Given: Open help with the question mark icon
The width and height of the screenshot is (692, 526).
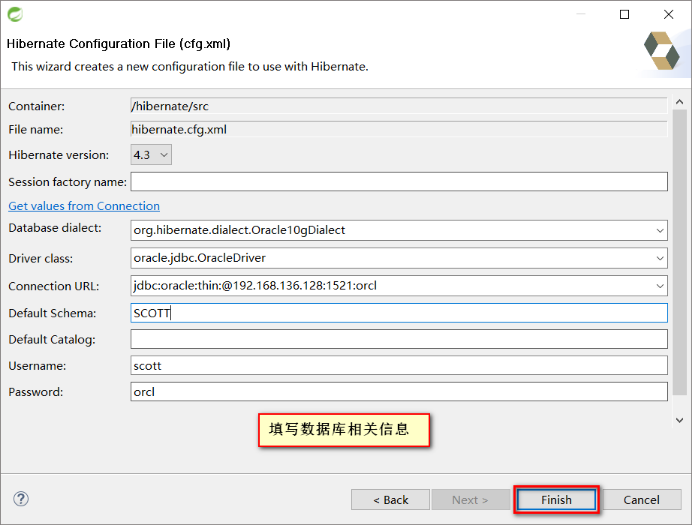Looking at the screenshot, I should pyautogui.click(x=21, y=499).
